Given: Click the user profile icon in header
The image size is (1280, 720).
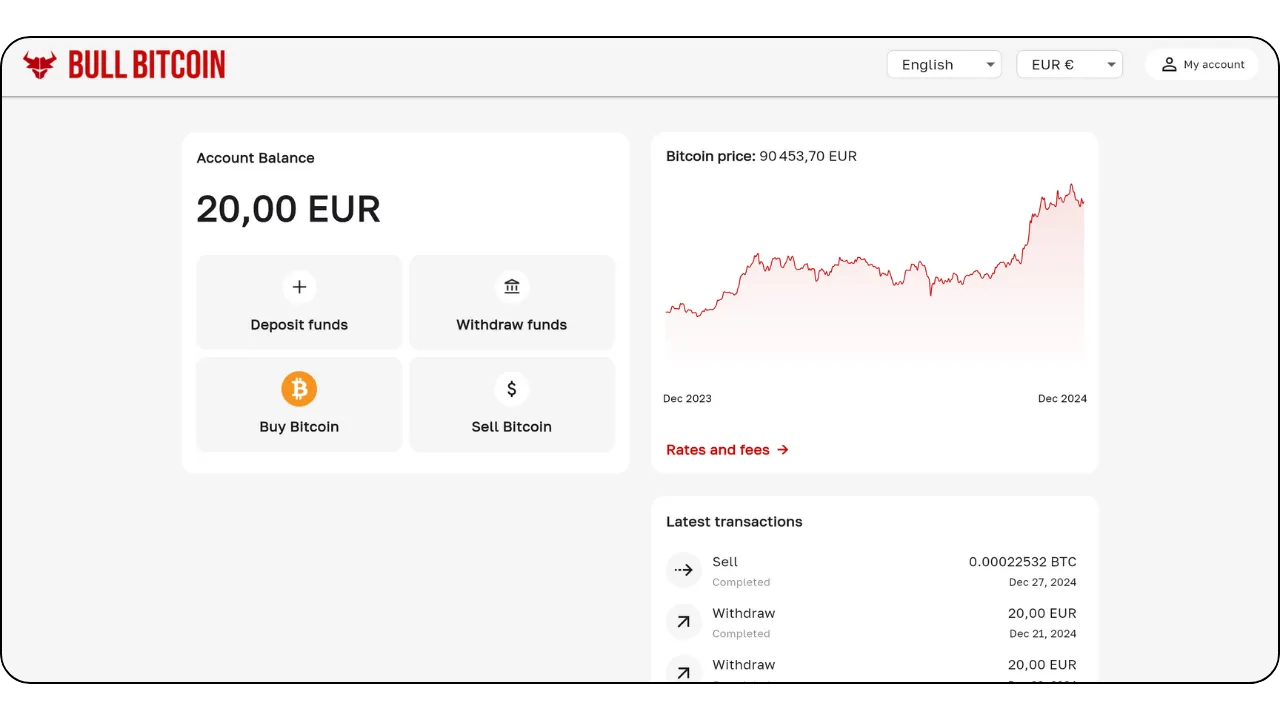Looking at the screenshot, I should click(x=1168, y=65).
